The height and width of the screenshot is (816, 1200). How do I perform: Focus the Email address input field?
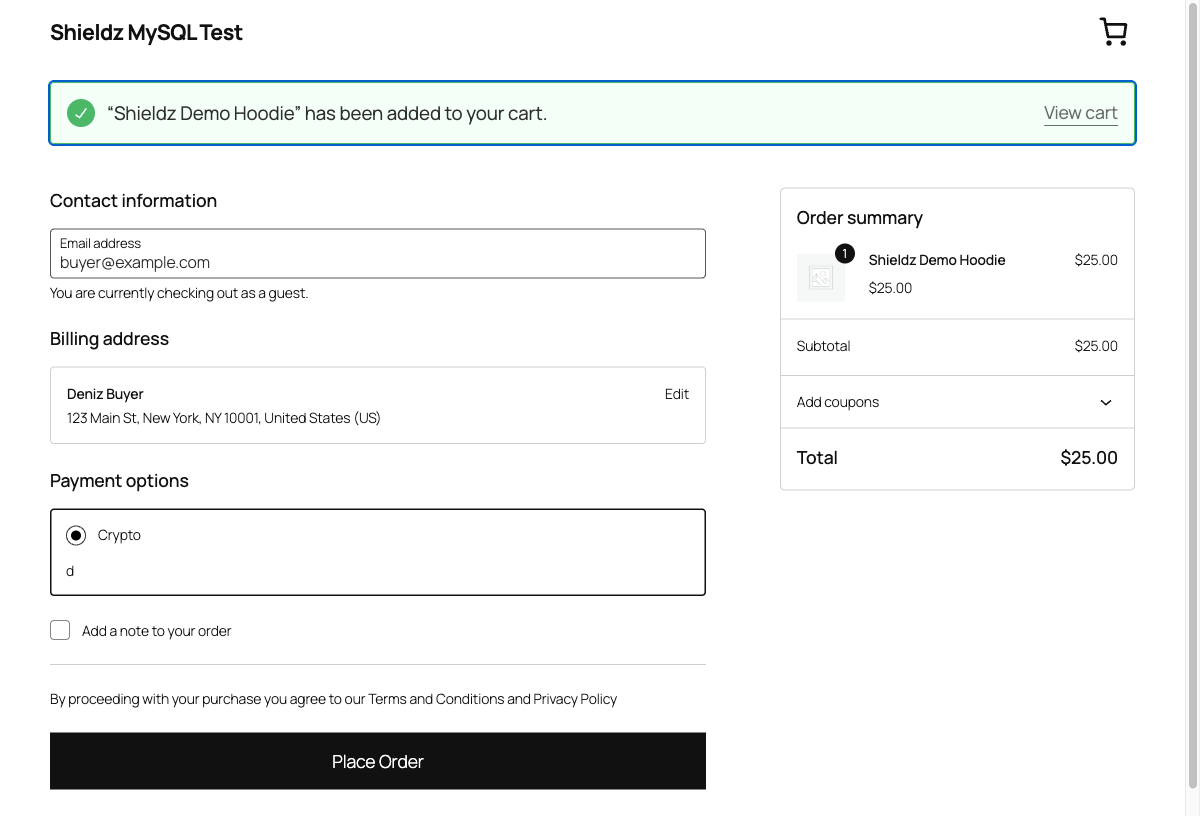[378, 254]
